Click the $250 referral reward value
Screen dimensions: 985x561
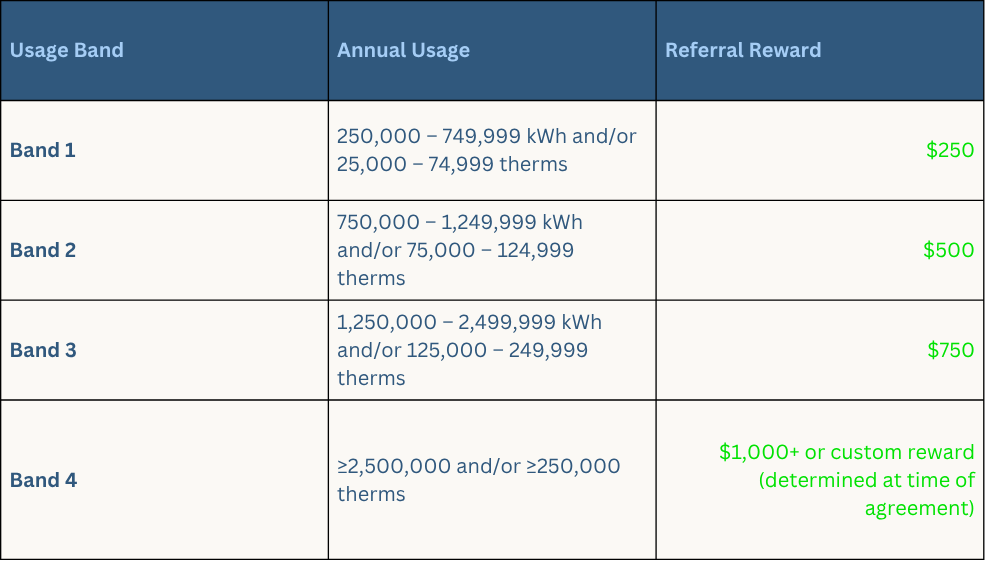(x=950, y=150)
